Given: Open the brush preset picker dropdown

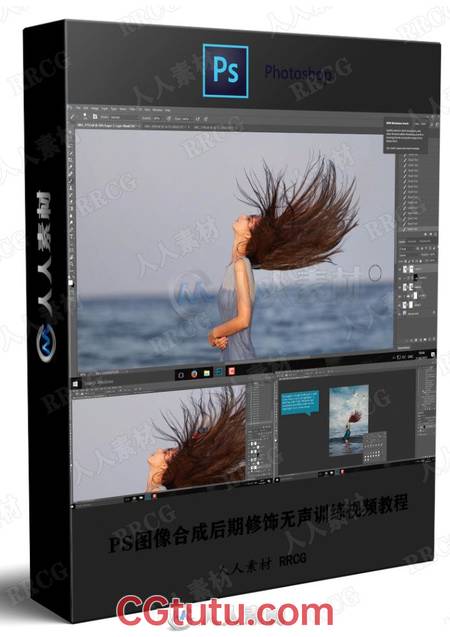Looking at the screenshot, I should click(x=85, y=116).
